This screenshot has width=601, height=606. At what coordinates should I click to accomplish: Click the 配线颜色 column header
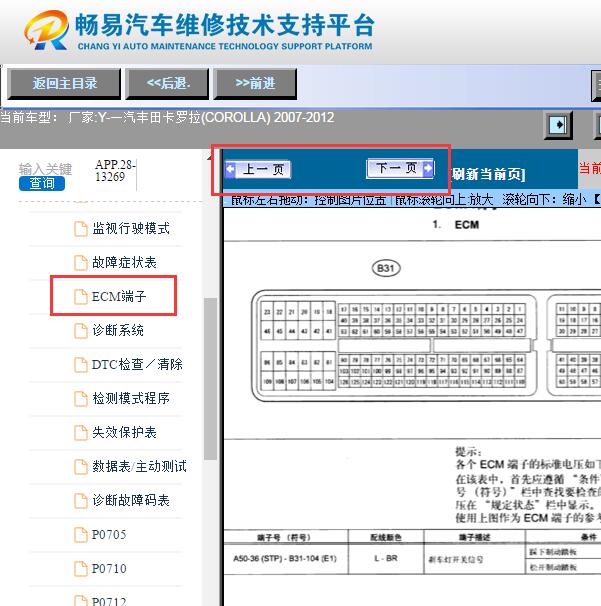pyautogui.click(x=386, y=537)
